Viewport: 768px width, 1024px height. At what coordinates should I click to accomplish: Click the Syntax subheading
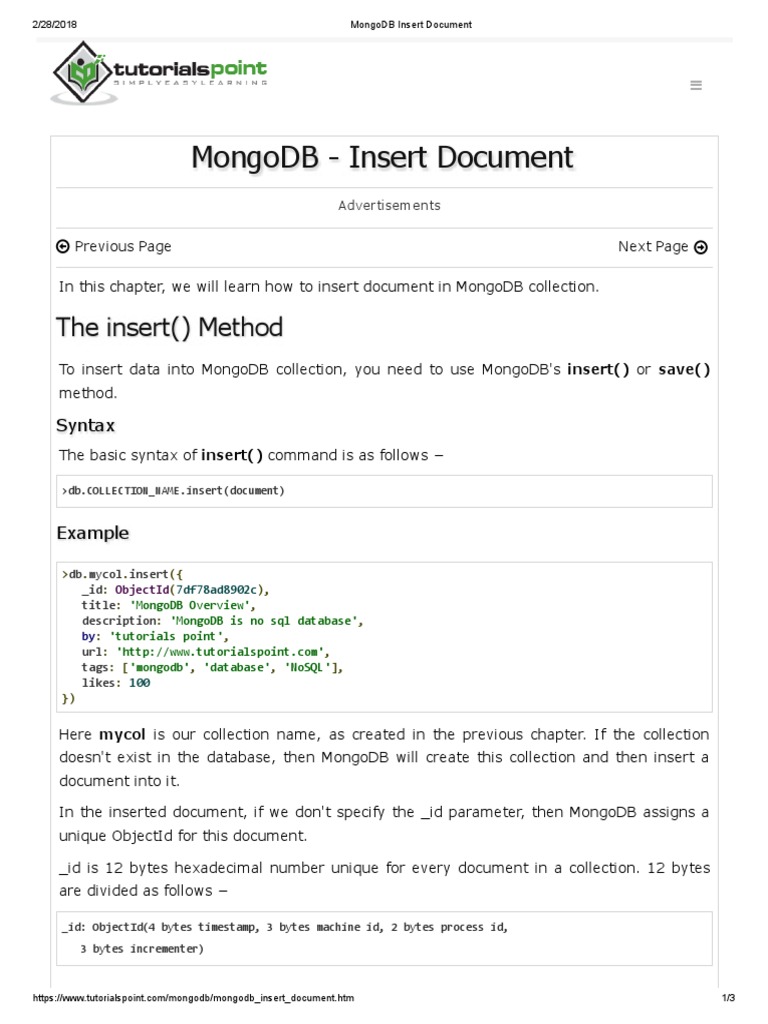(86, 426)
